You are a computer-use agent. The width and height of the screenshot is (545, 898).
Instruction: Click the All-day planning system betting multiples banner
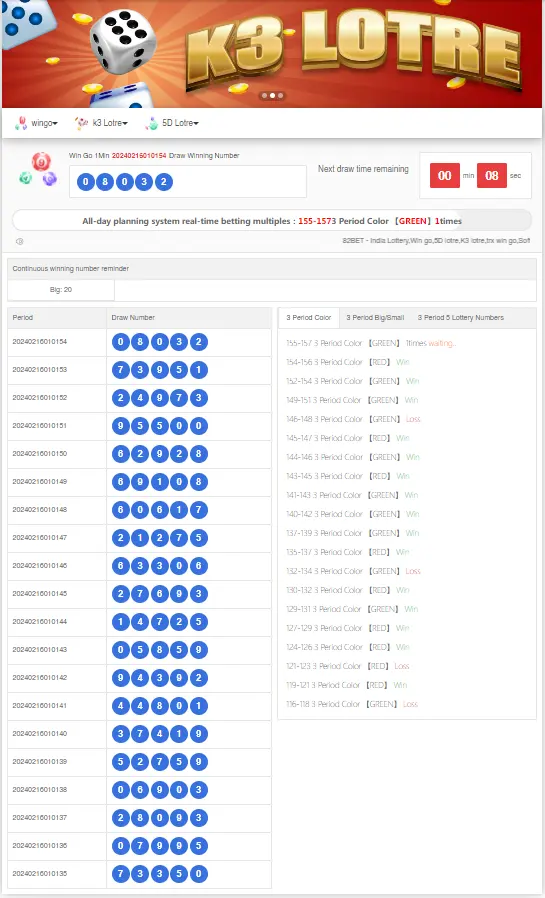(x=272, y=220)
